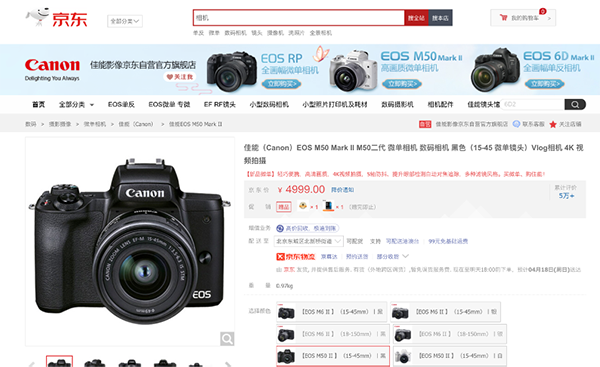Image resolution: width=600 pixels, height=367 pixels.
Task: Select EOS M50 II 15-45mm white variant
Action: tap(450, 356)
